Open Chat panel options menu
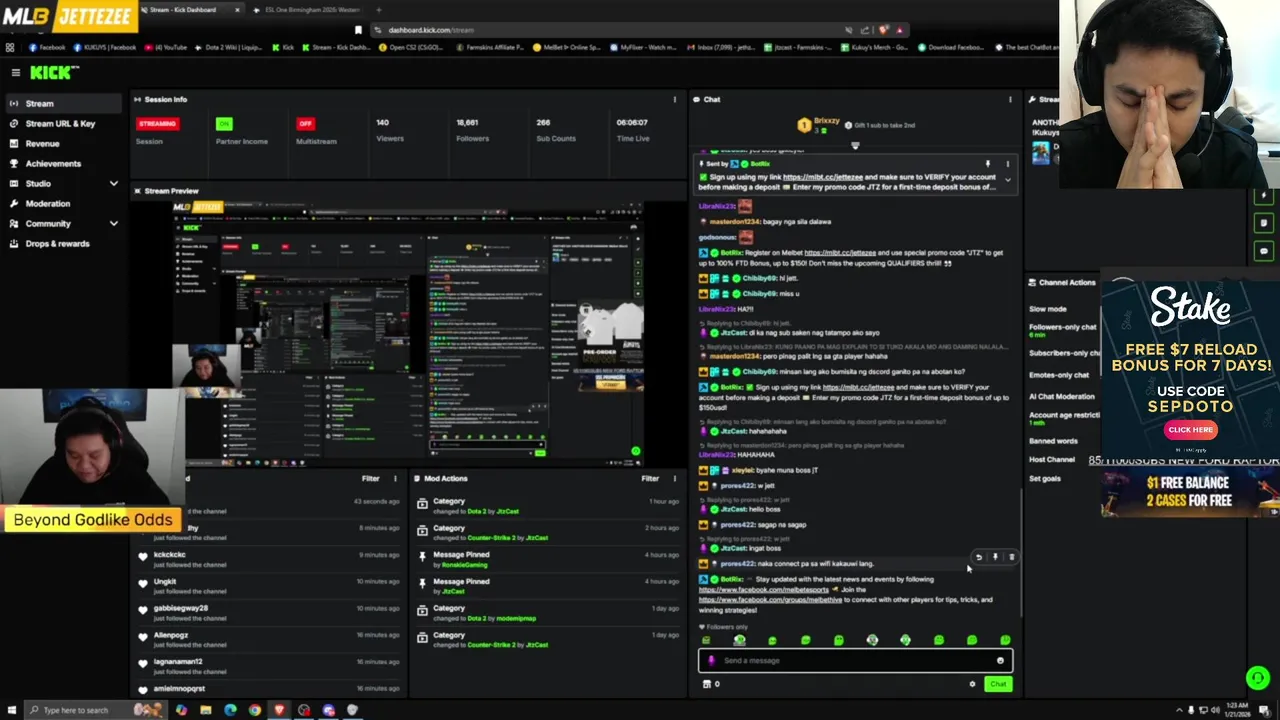 coord(1010,99)
